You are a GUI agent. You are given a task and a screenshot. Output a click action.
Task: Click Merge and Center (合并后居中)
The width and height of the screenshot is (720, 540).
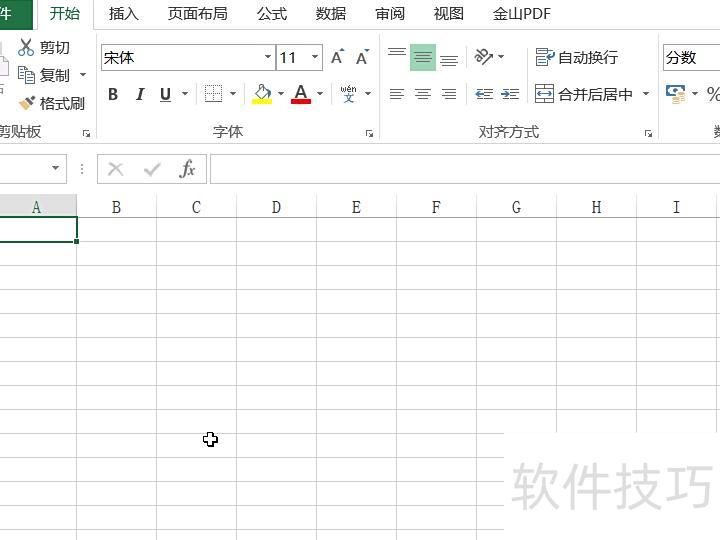[585, 94]
